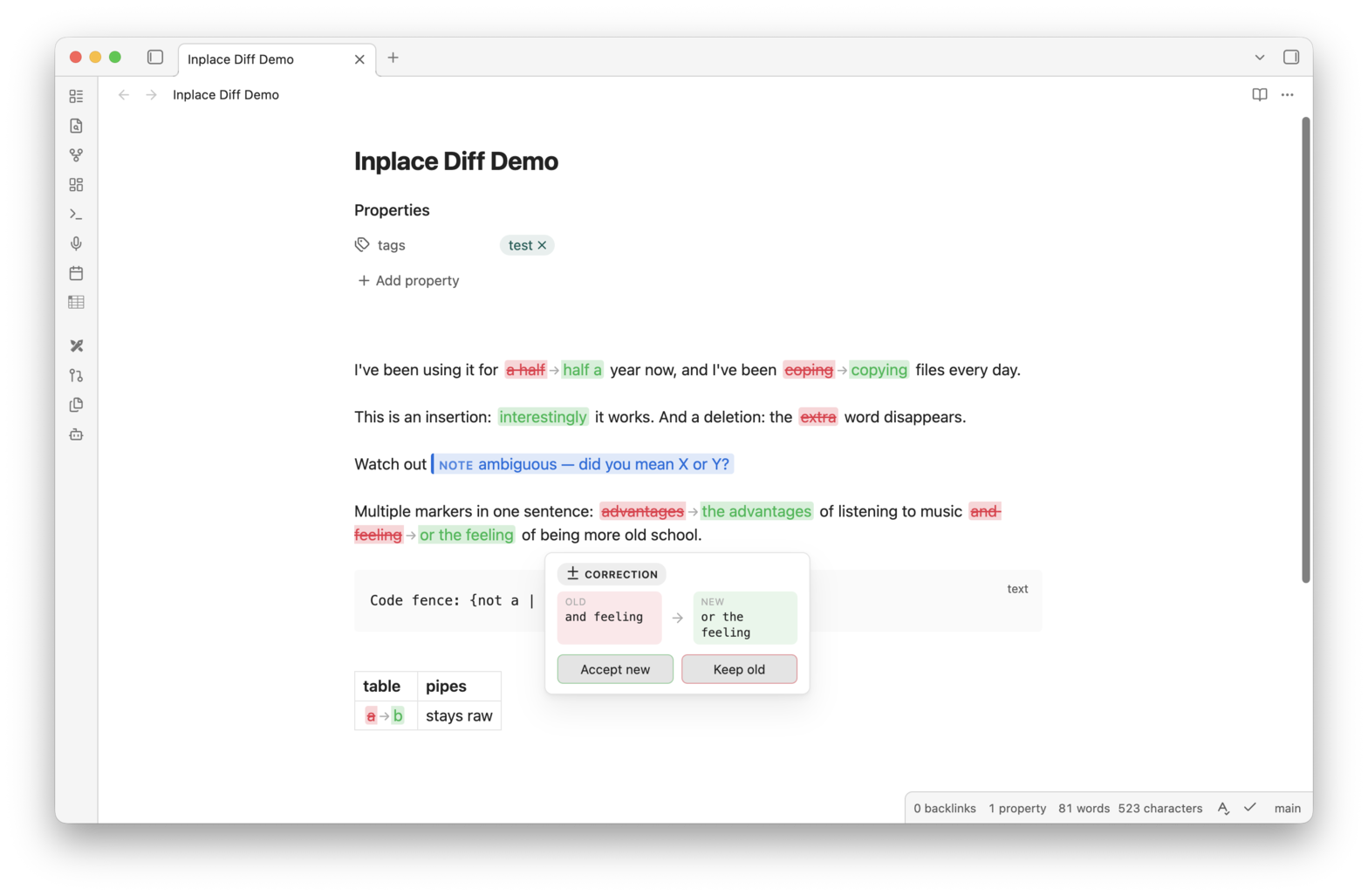This screenshot has height=896, width=1368.
Task: Click '0 backlinks' in status bar
Action: click(945, 809)
